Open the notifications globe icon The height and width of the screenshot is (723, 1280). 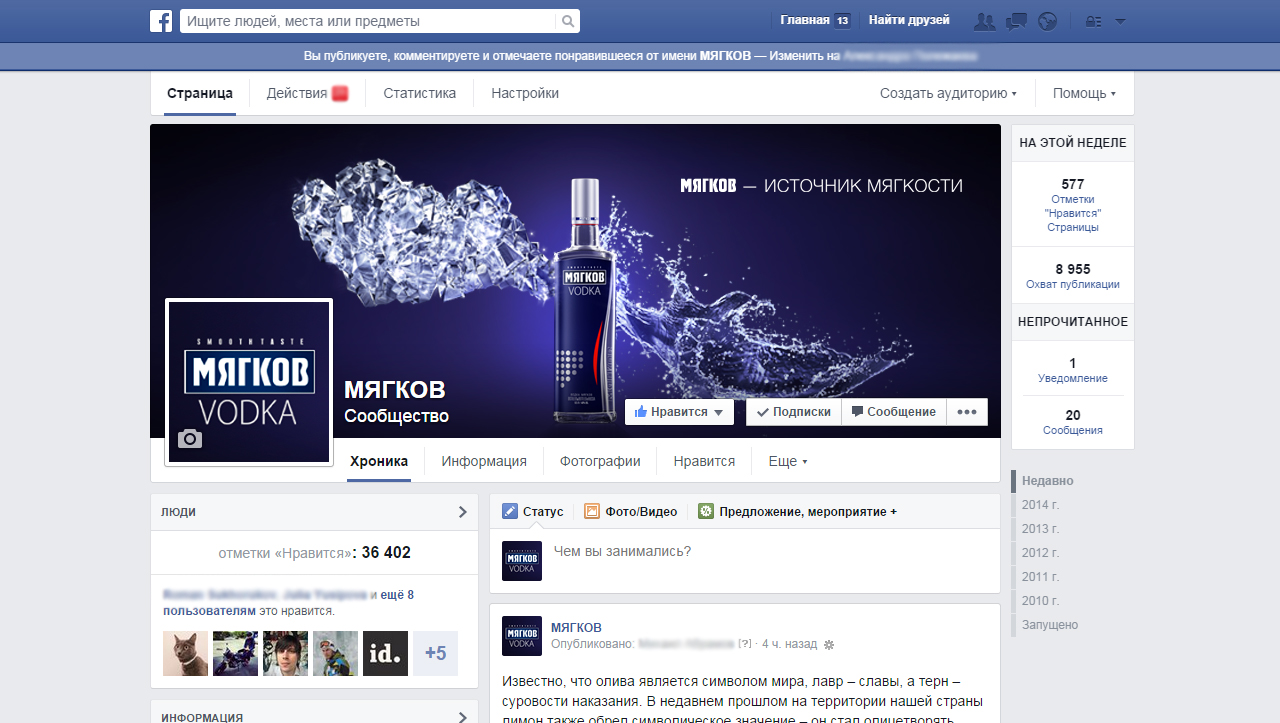click(x=1047, y=21)
